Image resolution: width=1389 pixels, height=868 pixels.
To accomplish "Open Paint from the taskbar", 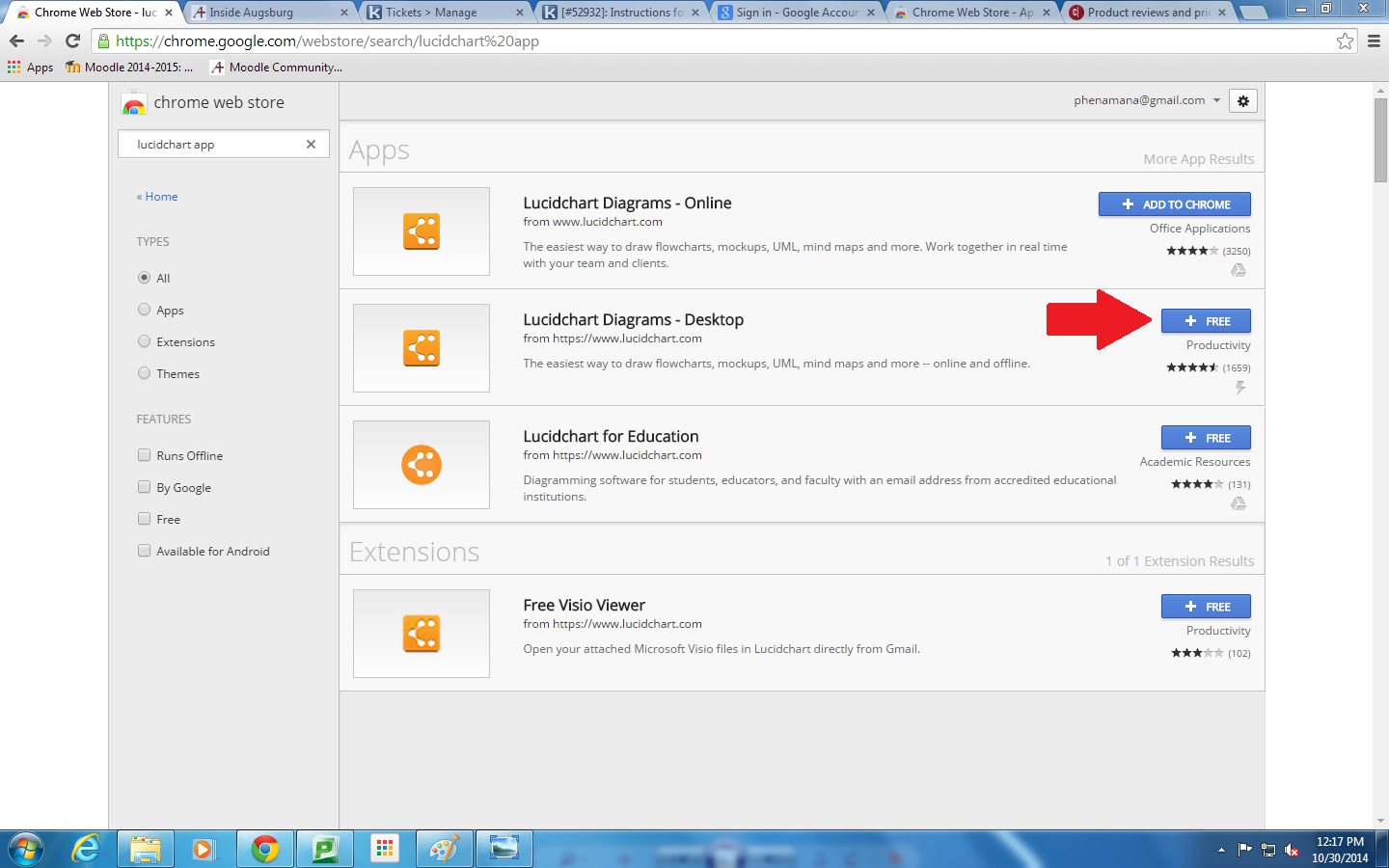I will (444, 849).
